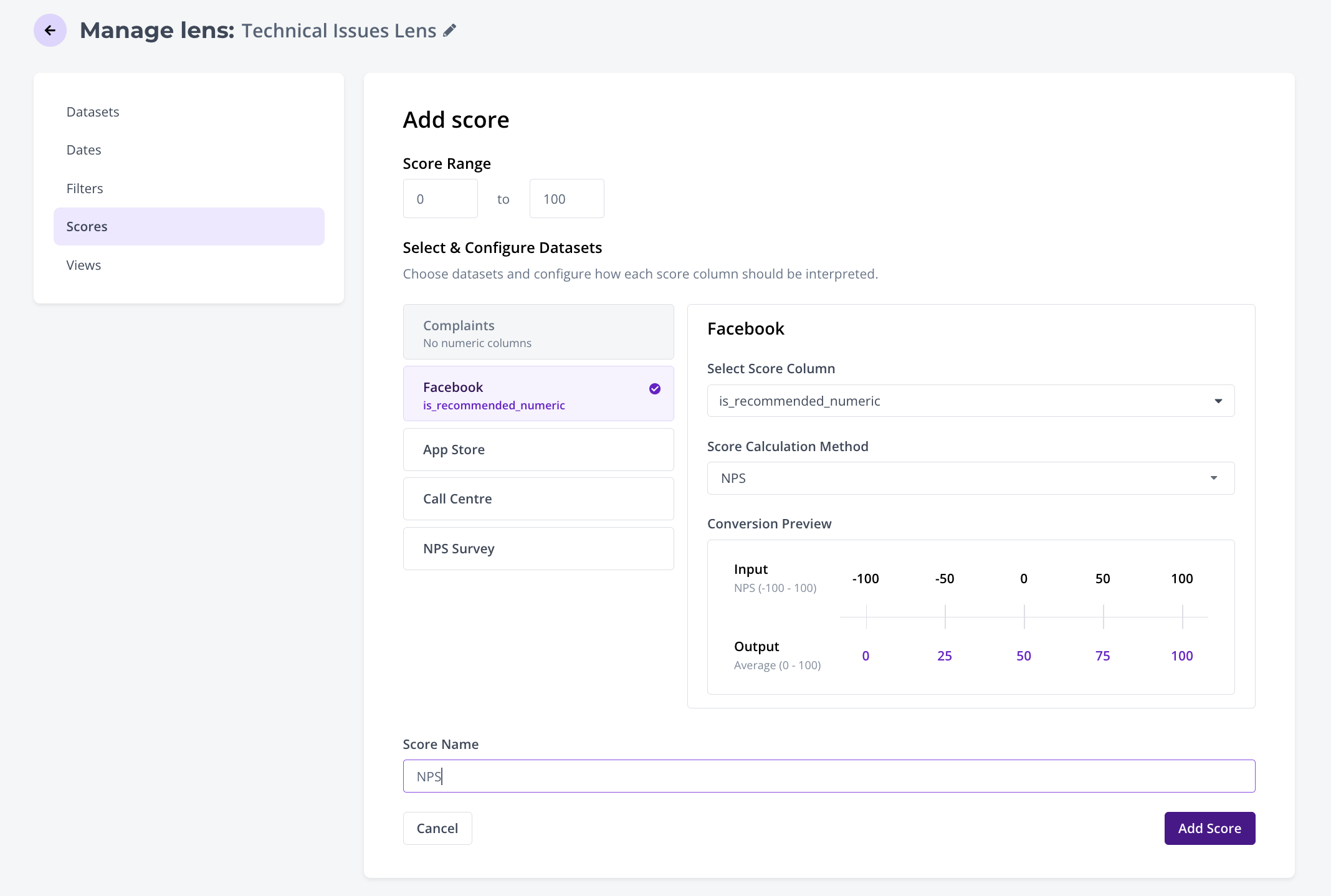
Task: Open the Views sidebar item
Action: (83, 265)
